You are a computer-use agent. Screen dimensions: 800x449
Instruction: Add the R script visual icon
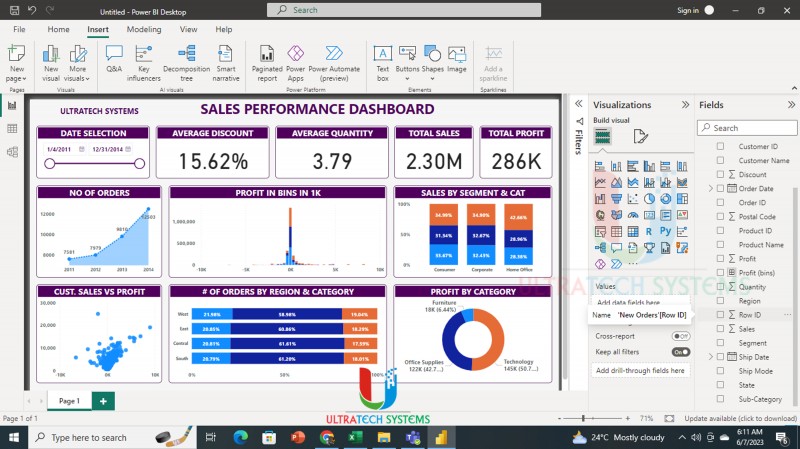pyautogui.click(x=649, y=231)
